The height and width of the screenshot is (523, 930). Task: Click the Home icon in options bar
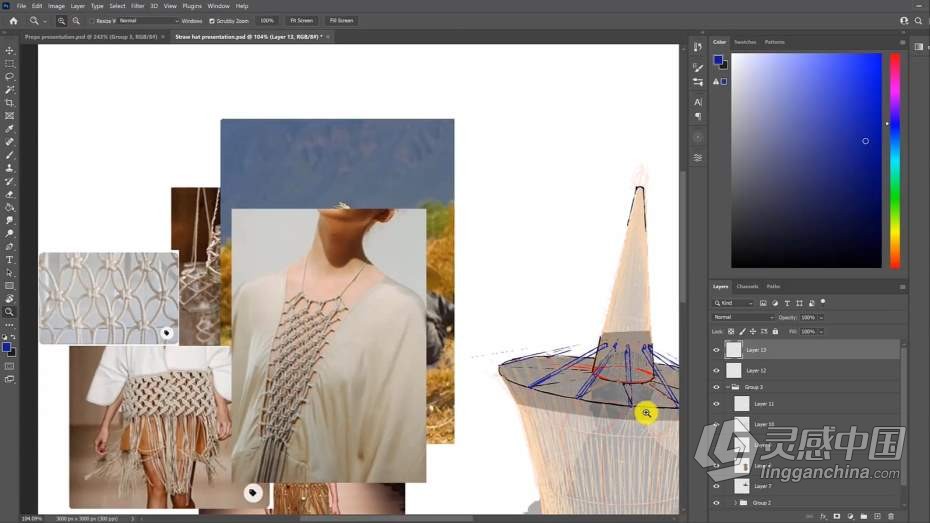click(10, 20)
